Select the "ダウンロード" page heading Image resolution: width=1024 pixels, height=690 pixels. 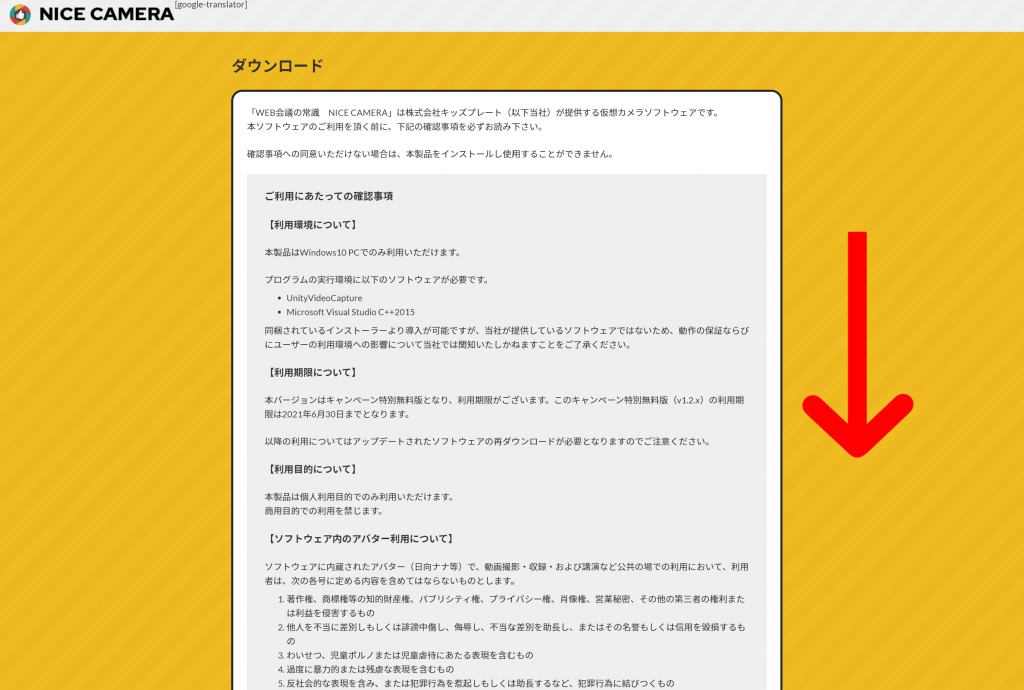[278, 65]
